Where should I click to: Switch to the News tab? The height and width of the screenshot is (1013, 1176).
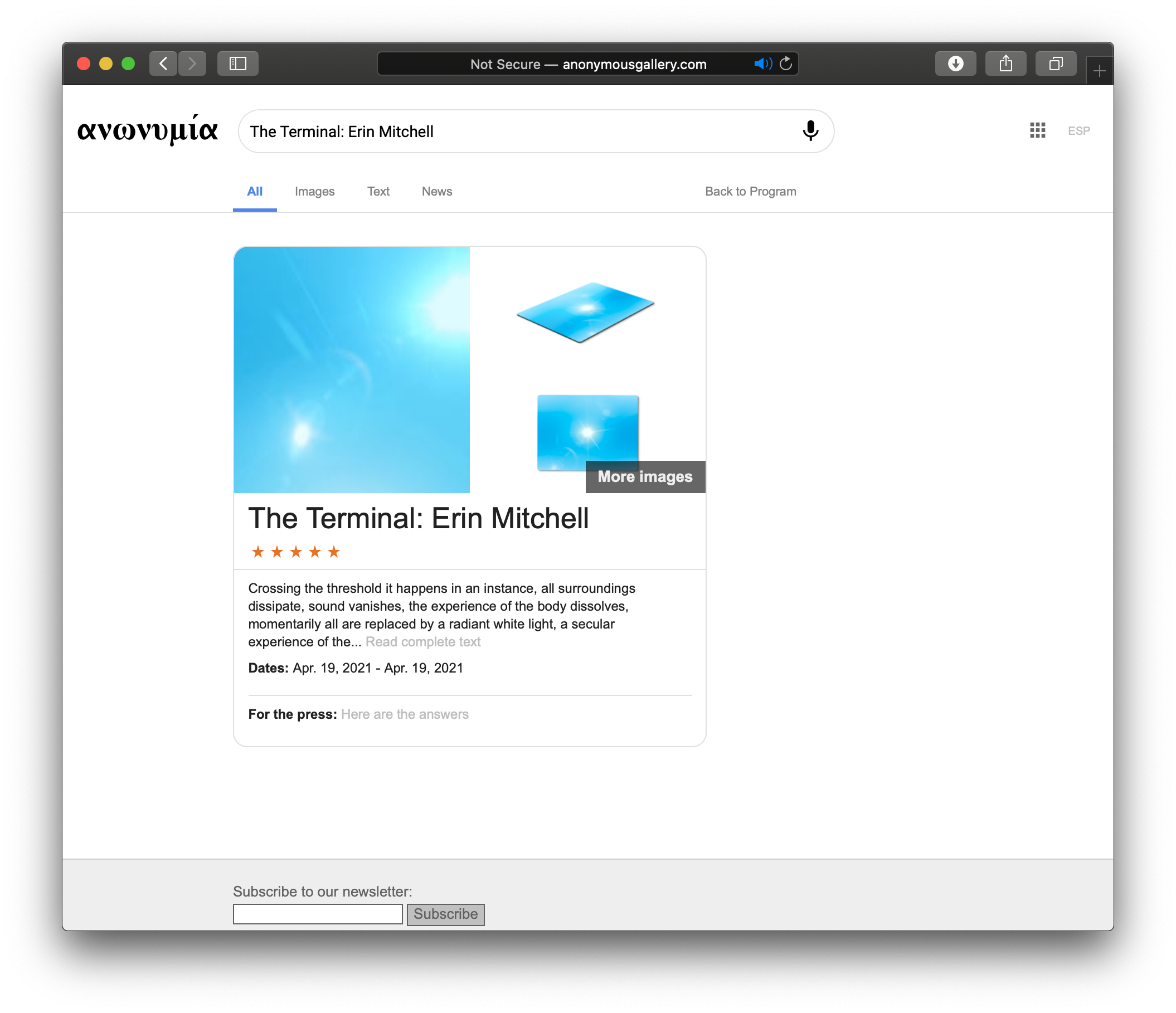(x=436, y=192)
